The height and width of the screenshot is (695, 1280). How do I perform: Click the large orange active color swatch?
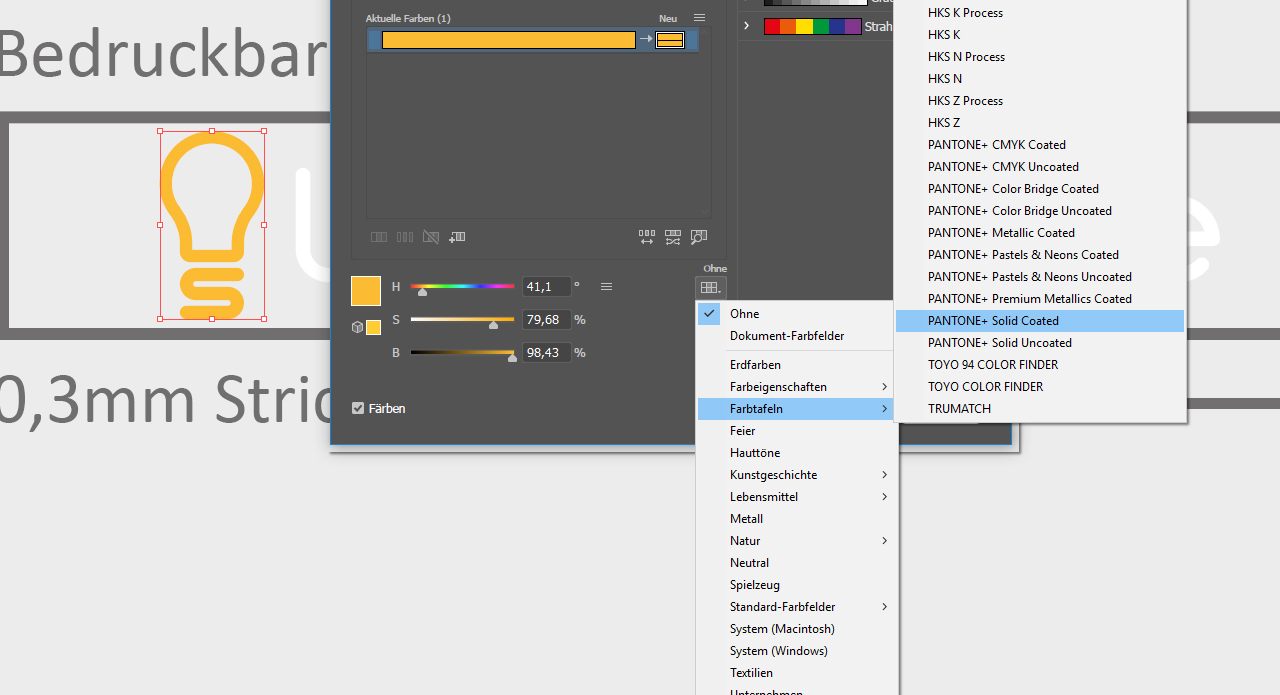tap(366, 291)
